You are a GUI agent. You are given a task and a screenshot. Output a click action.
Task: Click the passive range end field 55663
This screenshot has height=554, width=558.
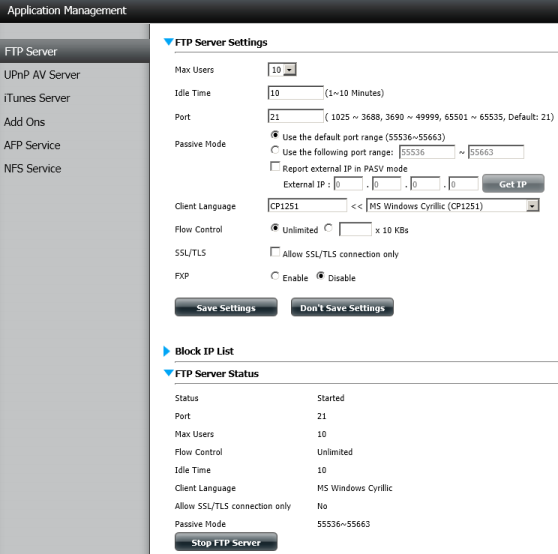[496, 152]
